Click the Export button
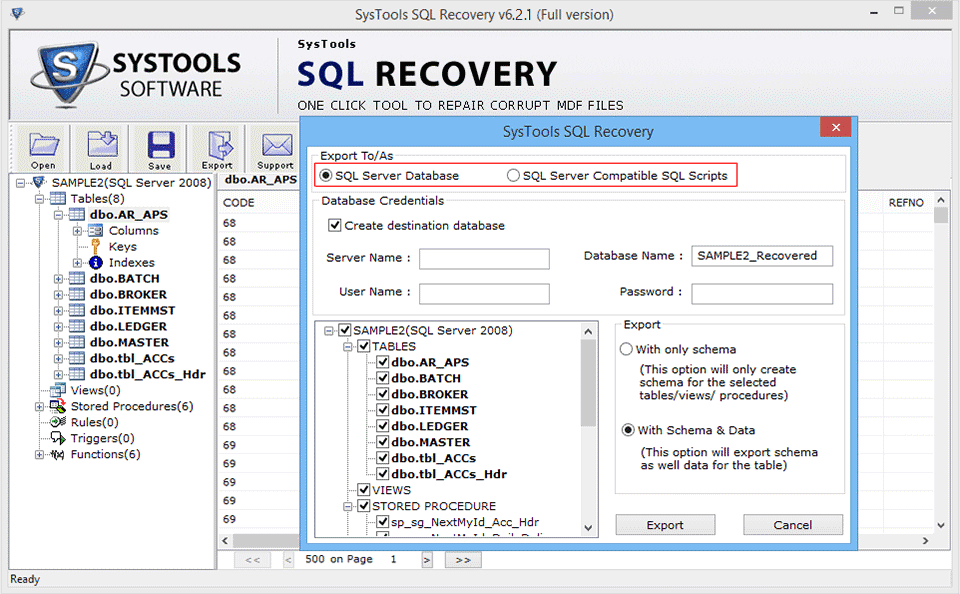Screen dimensions: 960x594 click(x=664, y=524)
